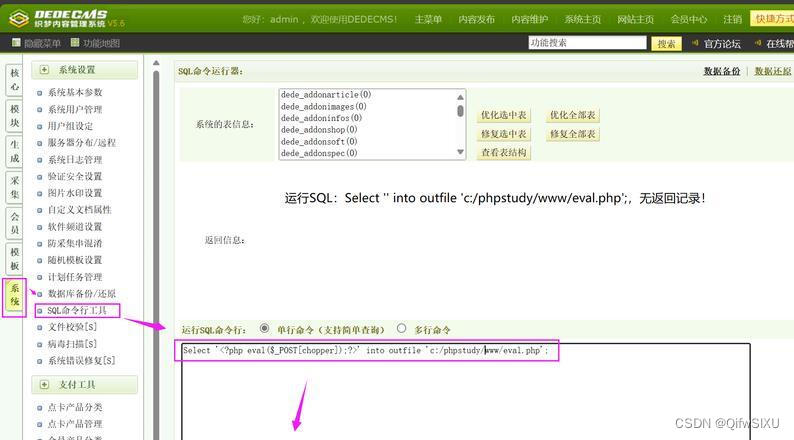794x440 pixels.
Task: Open 验证安全设置 menu item
Action: click(x=75, y=176)
